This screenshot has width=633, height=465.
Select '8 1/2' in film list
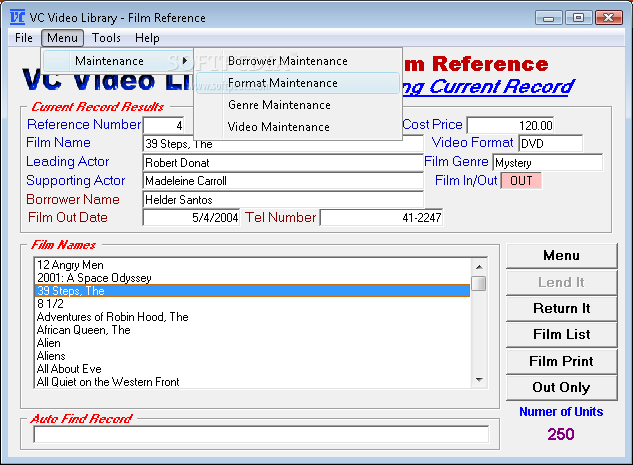(252, 304)
